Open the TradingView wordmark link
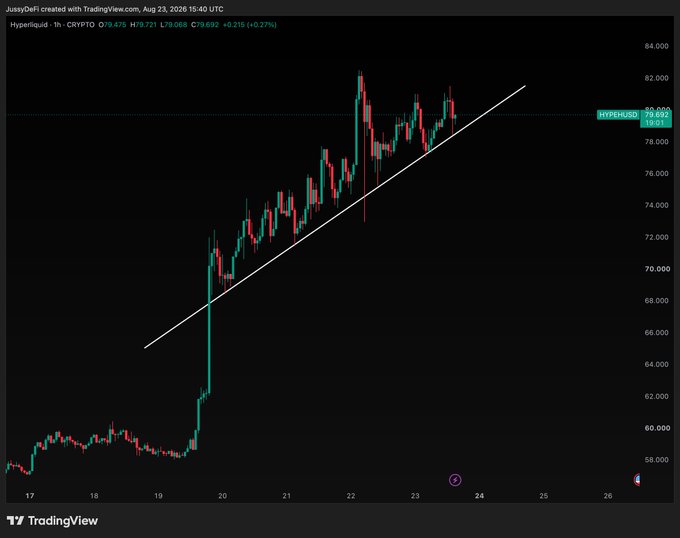 [63, 520]
